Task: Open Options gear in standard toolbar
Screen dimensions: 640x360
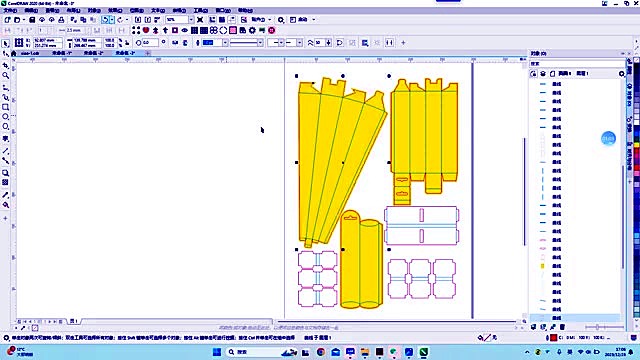Action: point(281,20)
